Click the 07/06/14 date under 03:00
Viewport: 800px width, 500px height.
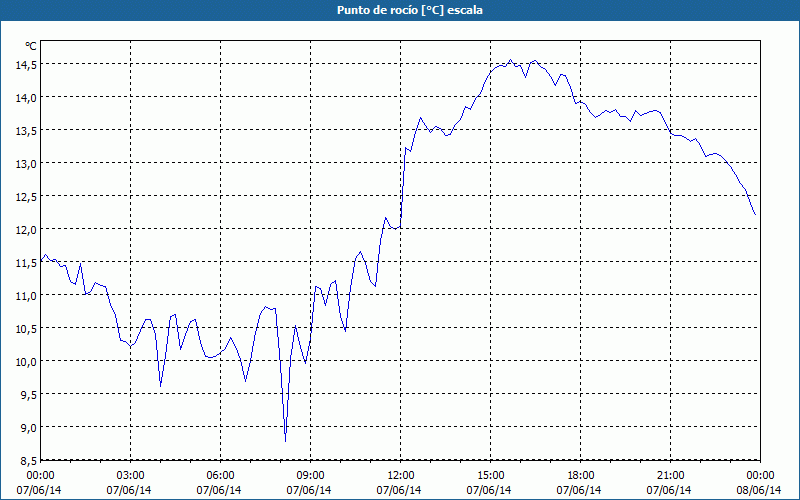[129, 490]
